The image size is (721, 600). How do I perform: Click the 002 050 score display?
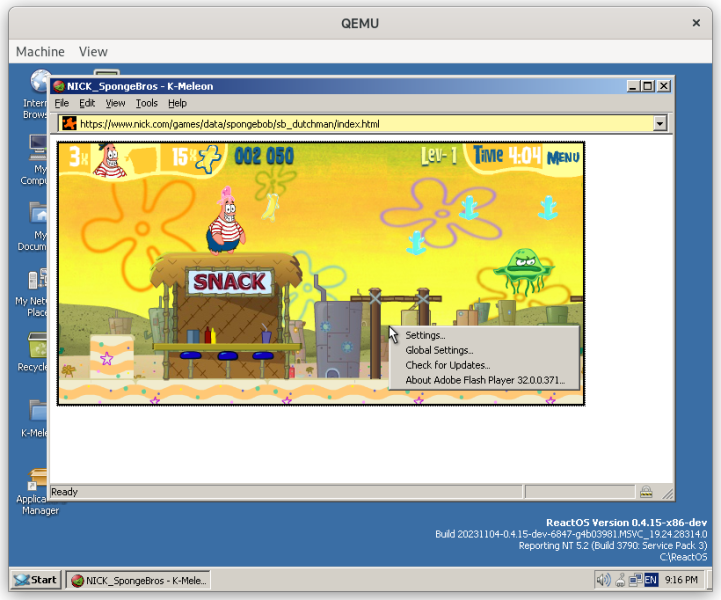pos(264,156)
